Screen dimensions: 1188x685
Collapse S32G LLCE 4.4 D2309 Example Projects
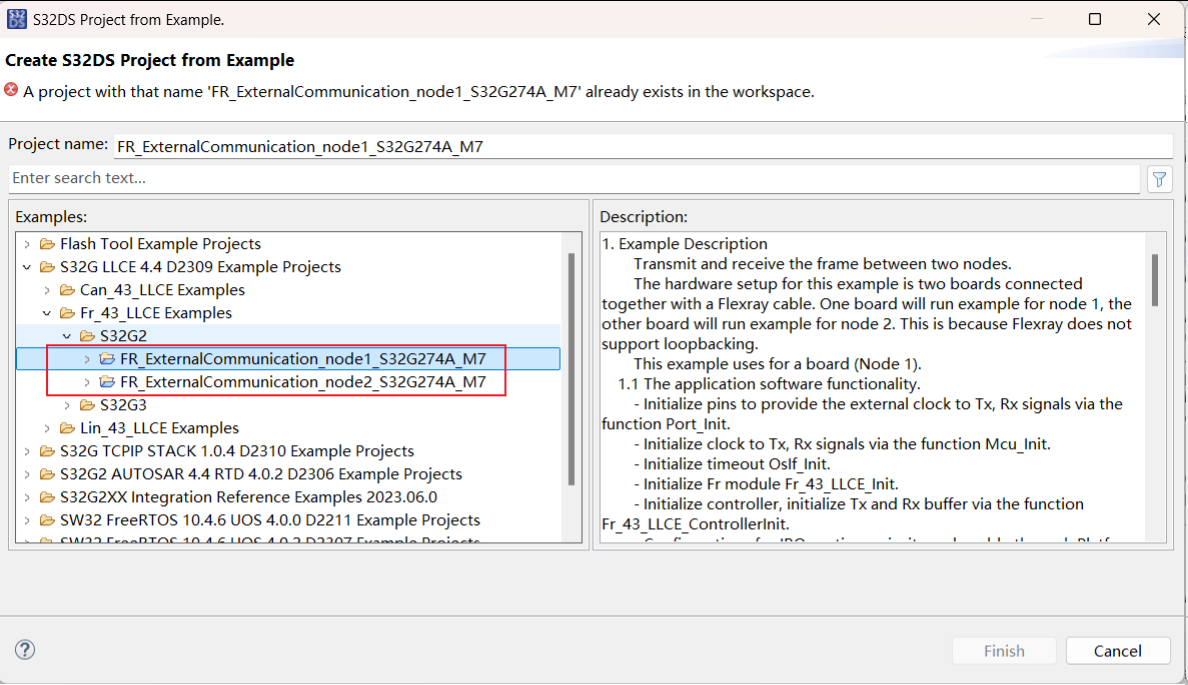tap(27, 267)
